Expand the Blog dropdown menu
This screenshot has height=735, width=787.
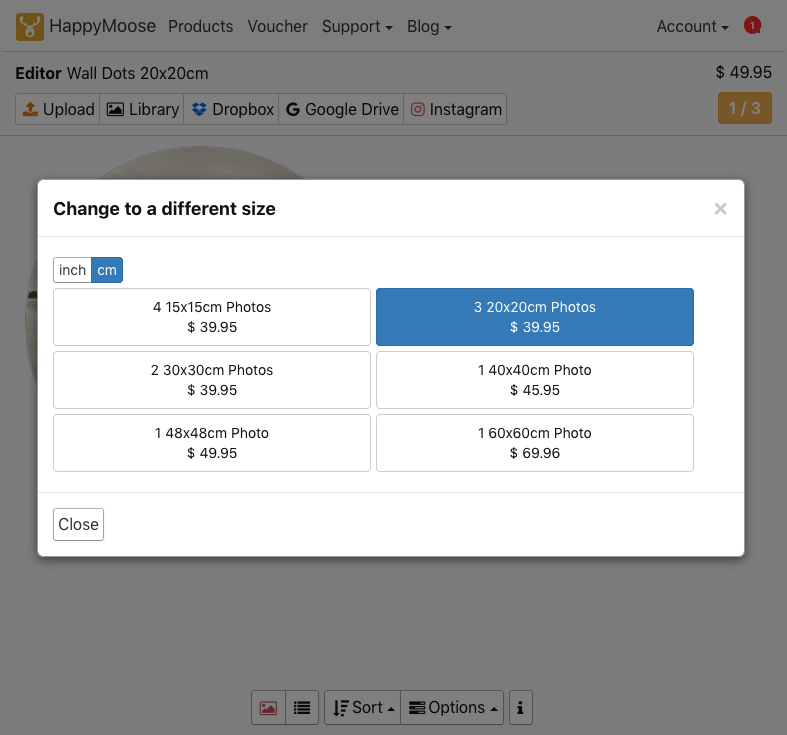pyautogui.click(x=429, y=27)
